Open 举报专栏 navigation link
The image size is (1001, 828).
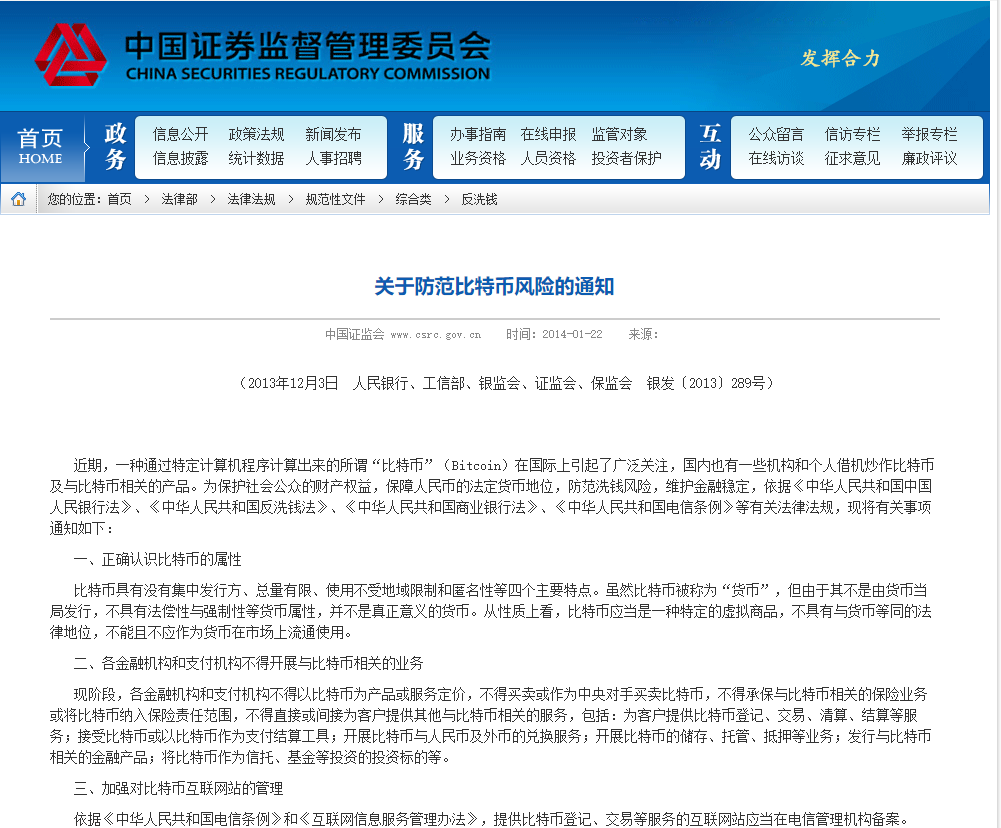[x=929, y=134]
